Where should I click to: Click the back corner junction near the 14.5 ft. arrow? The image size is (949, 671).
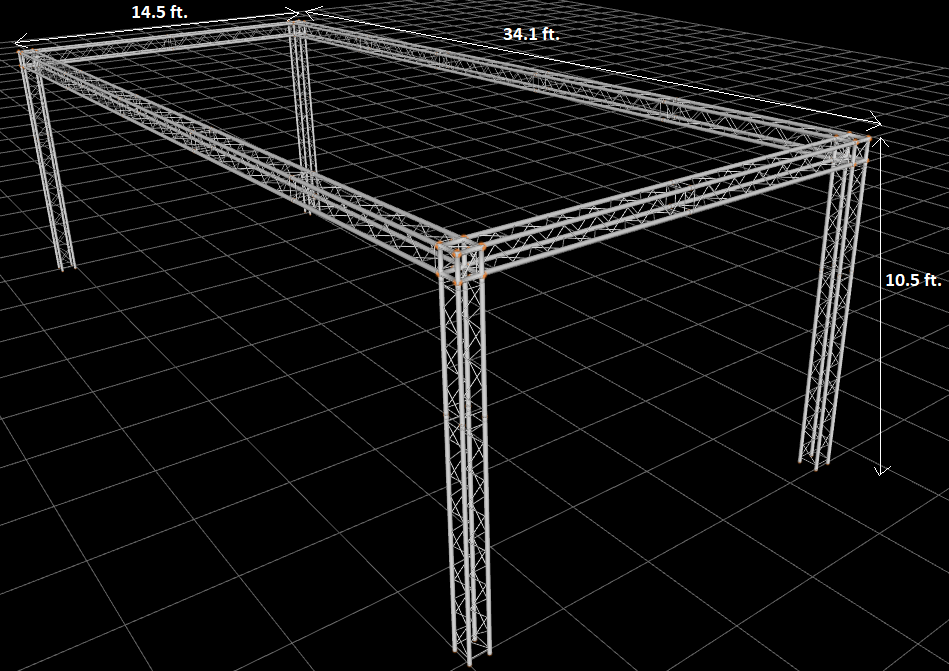tap(297, 27)
